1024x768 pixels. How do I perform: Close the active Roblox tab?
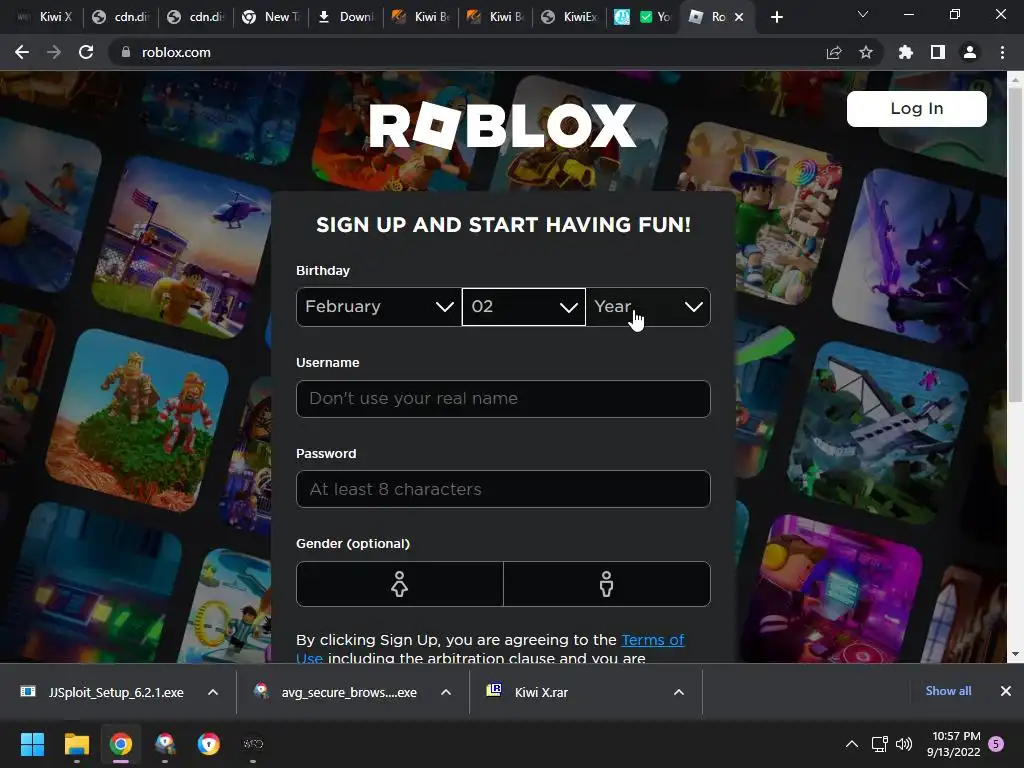pos(739,17)
